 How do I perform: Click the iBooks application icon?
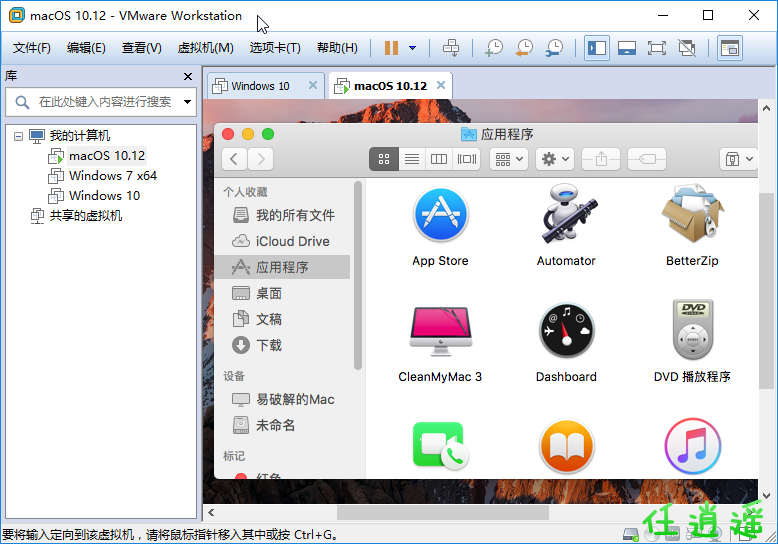(567, 446)
